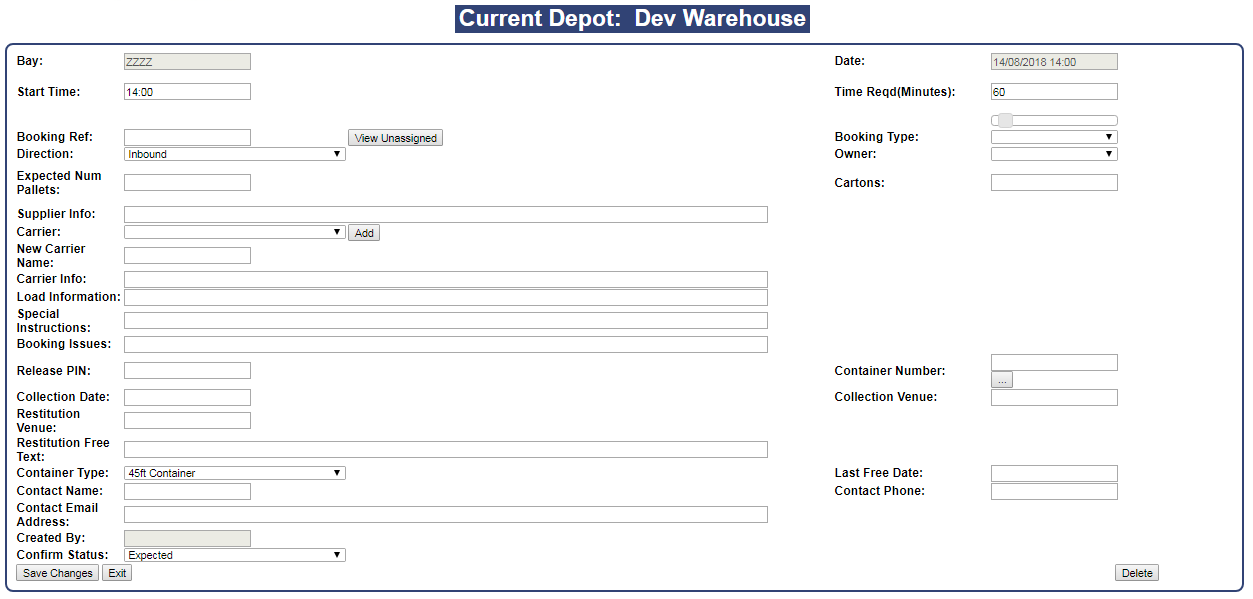Click the Expected Num Pallets field
The width and height of the screenshot is (1253, 599).
187,182
